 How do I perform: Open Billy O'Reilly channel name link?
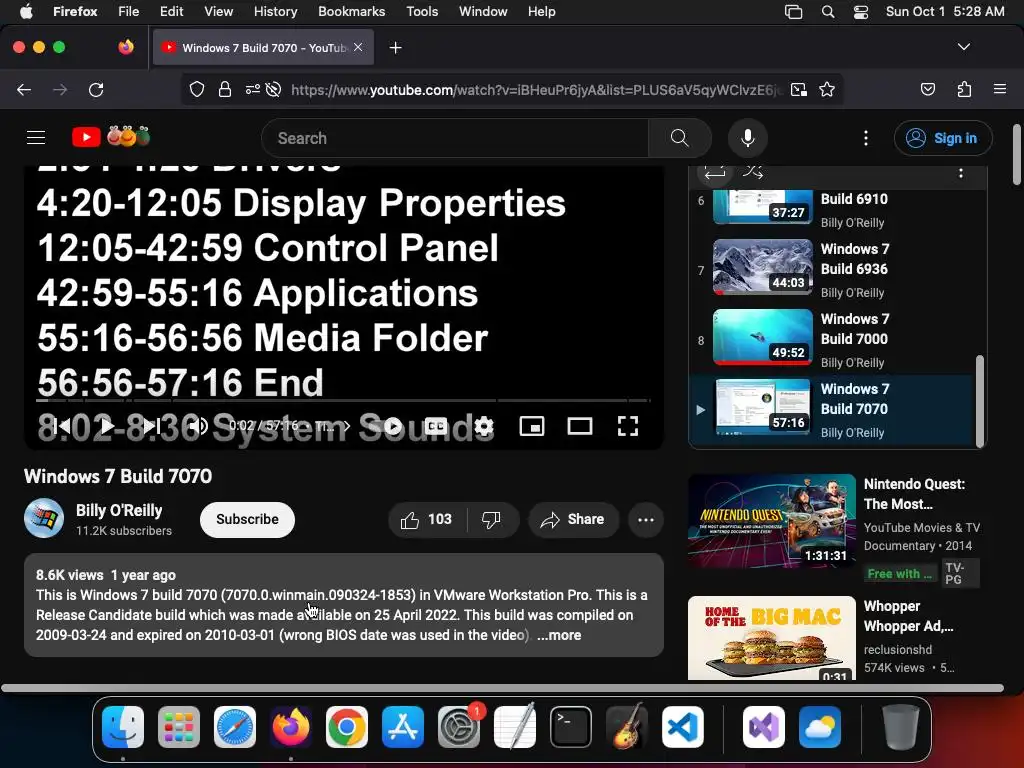(x=119, y=510)
